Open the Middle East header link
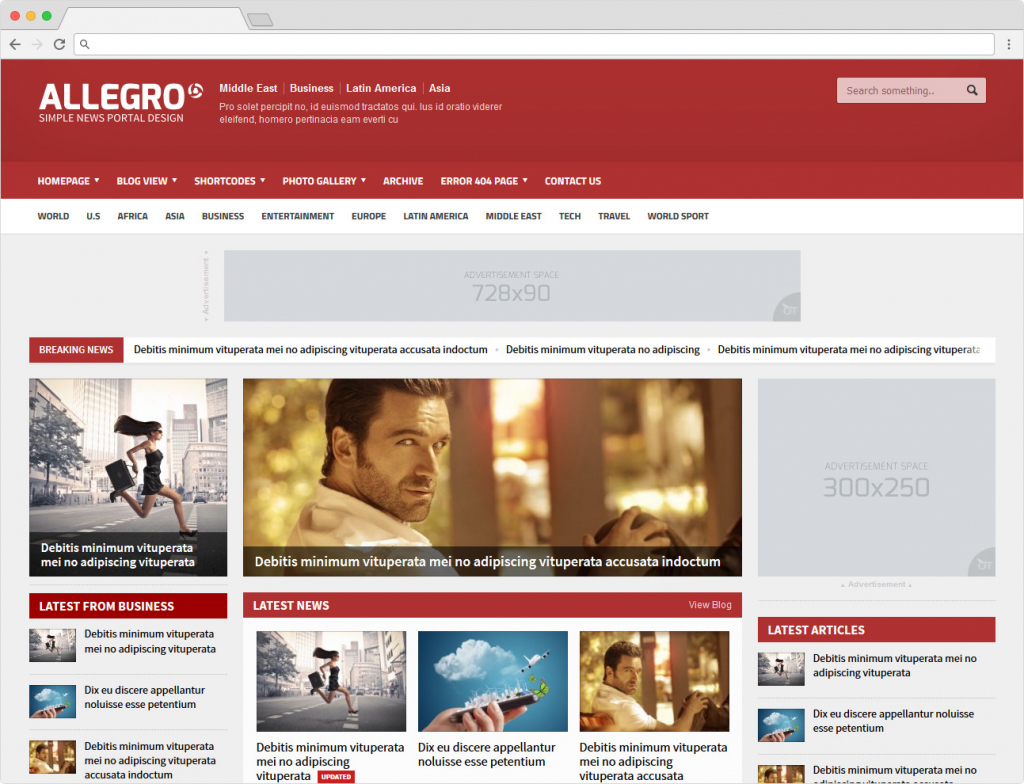 (248, 88)
